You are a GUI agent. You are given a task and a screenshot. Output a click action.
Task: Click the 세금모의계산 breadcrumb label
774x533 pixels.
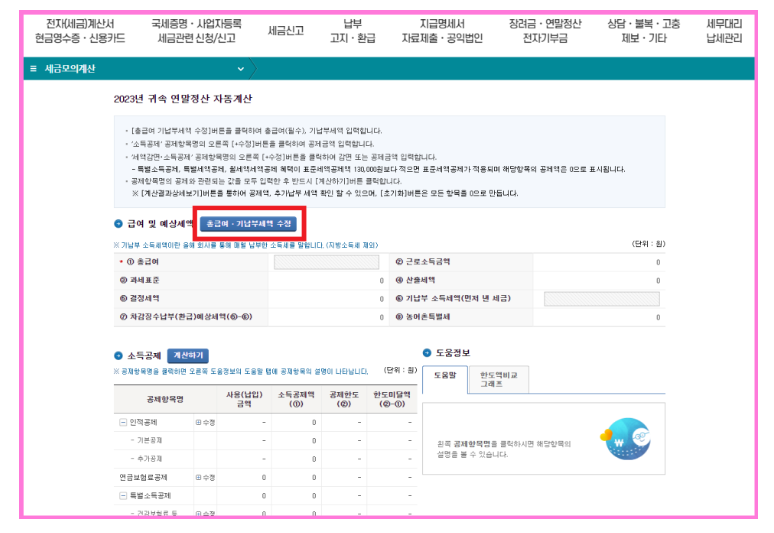(x=70, y=69)
